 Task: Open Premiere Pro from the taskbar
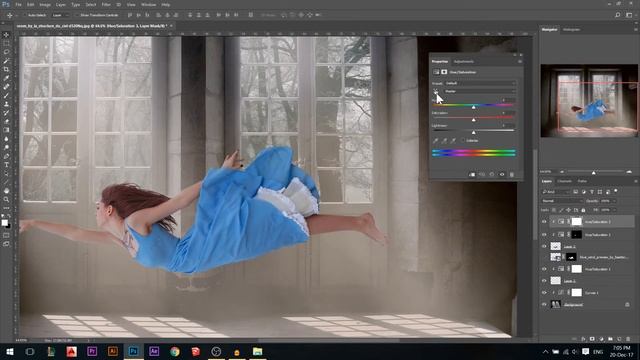[92, 351]
